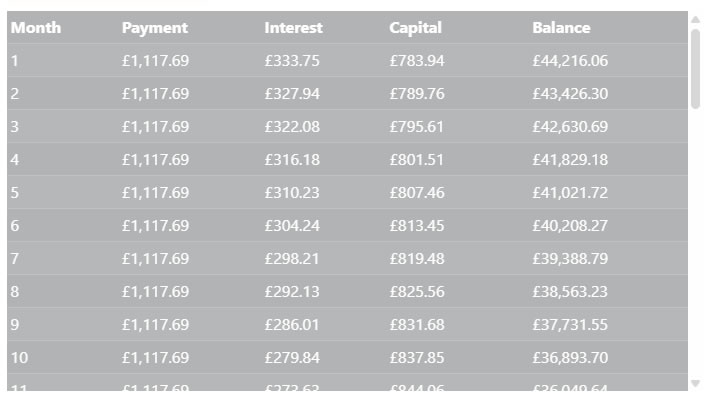Click the month 10 row number
Image resolution: width=708 pixels, height=401 pixels.
tap(18, 358)
